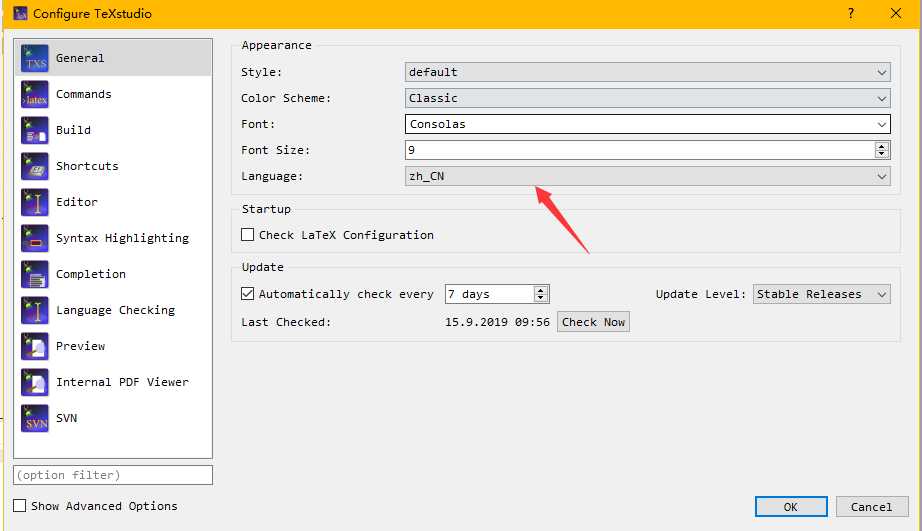Select the Preview page icon

(x=35, y=346)
